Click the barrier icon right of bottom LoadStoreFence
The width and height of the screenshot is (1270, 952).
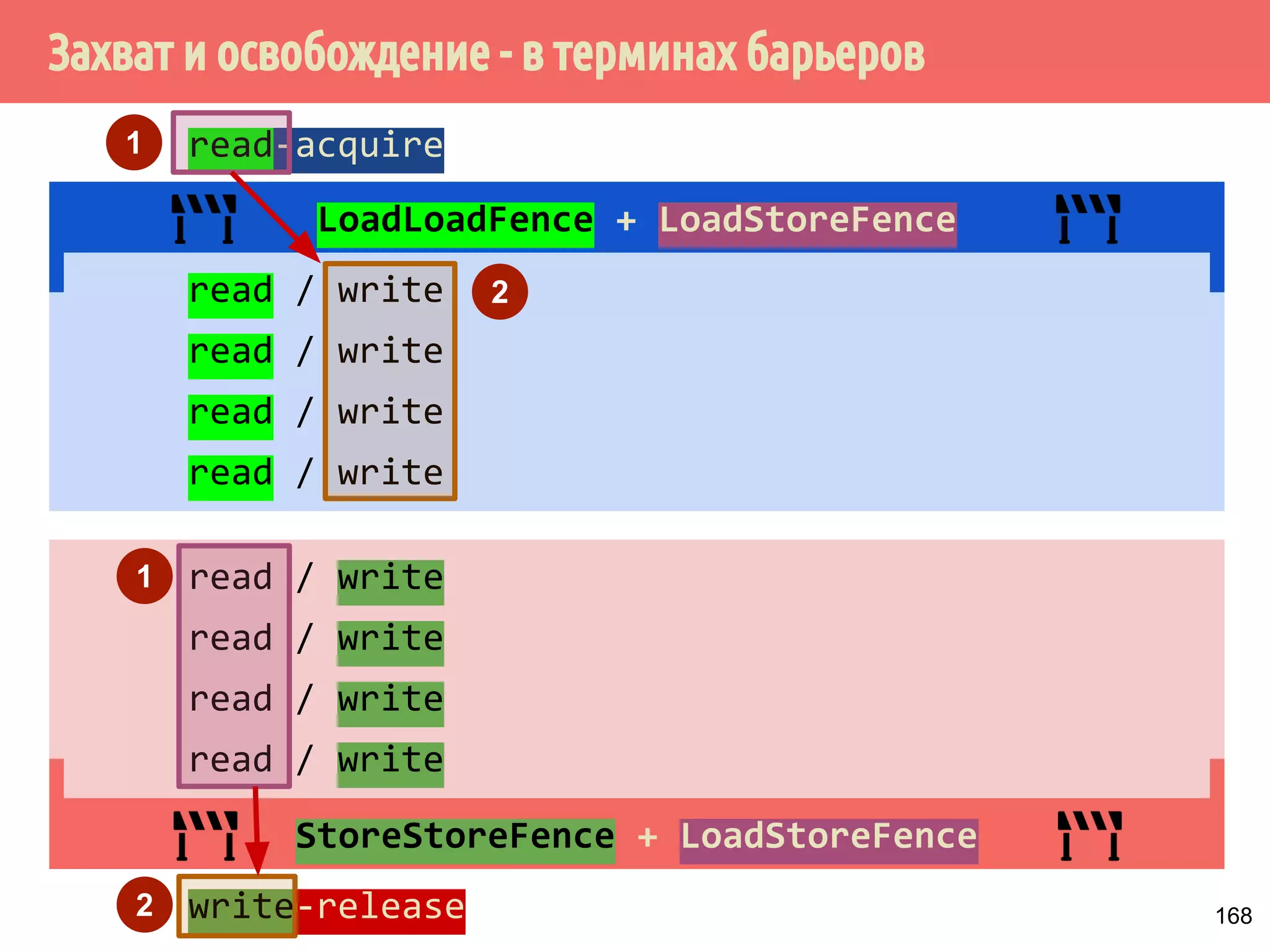point(1090,835)
